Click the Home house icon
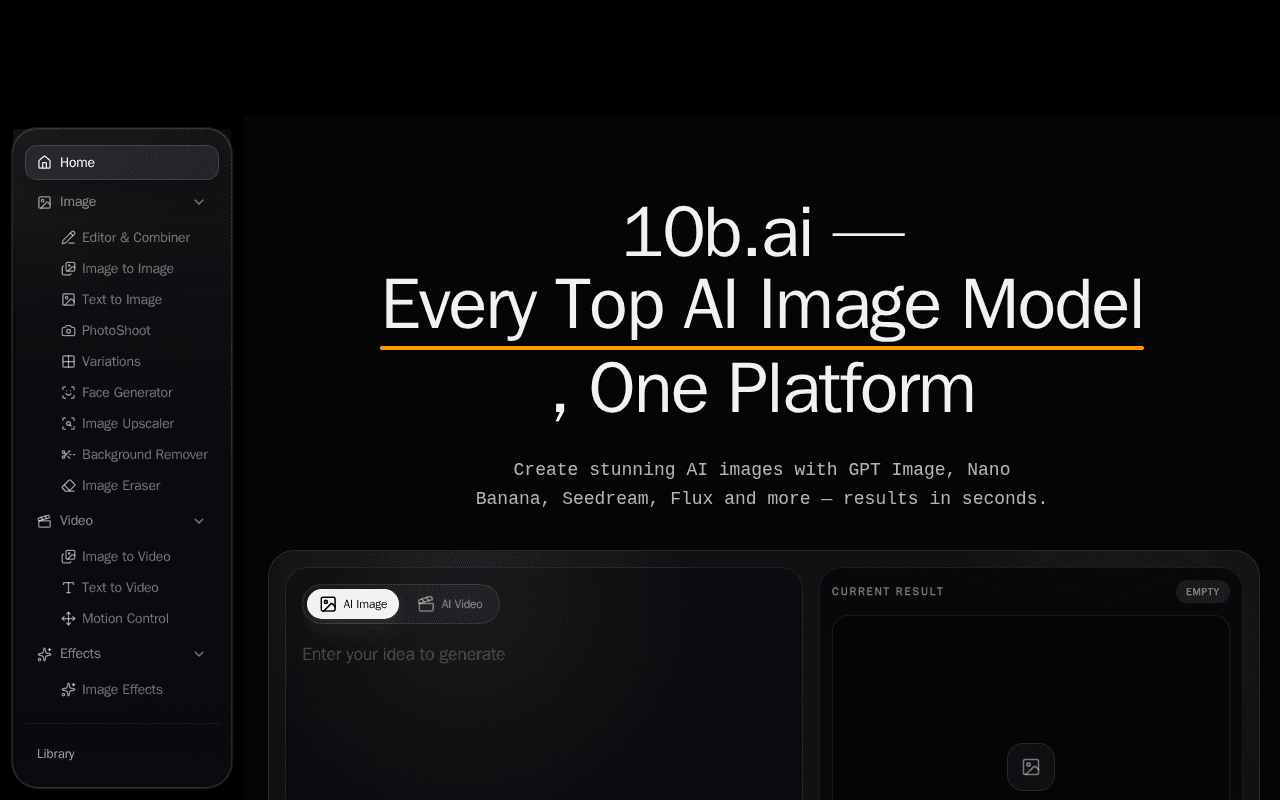Image resolution: width=1280 pixels, height=800 pixels. 45,162
